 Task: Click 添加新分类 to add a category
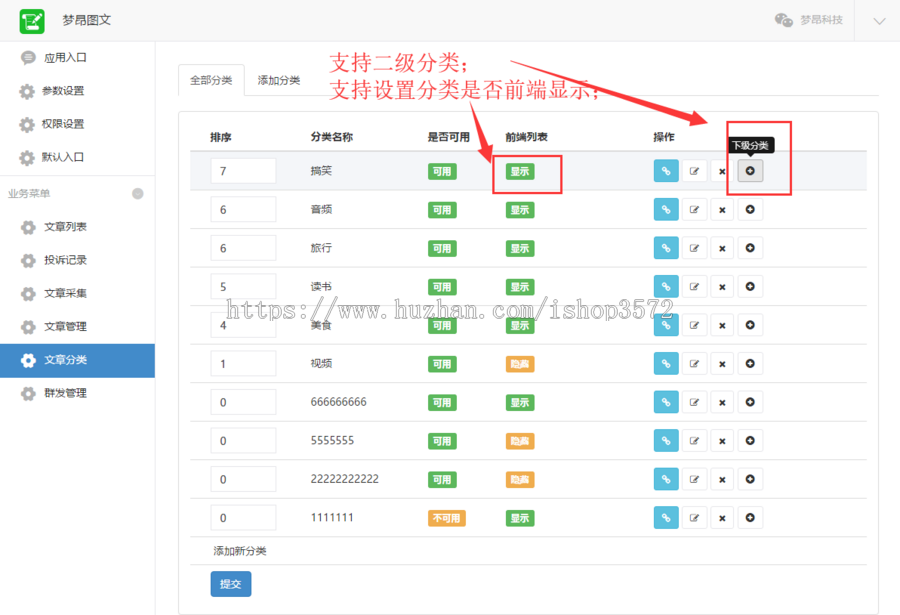tap(240, 550)
